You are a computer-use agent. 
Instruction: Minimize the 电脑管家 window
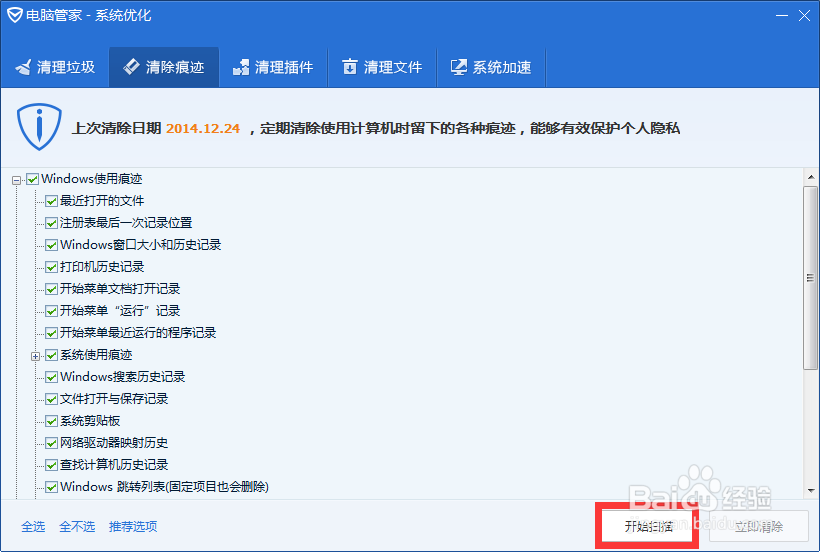pyautogui.click(x=782, y=16)
